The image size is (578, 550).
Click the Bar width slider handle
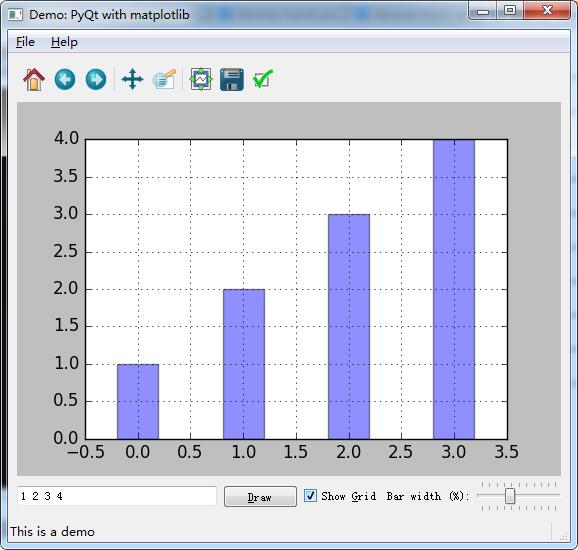510,496
